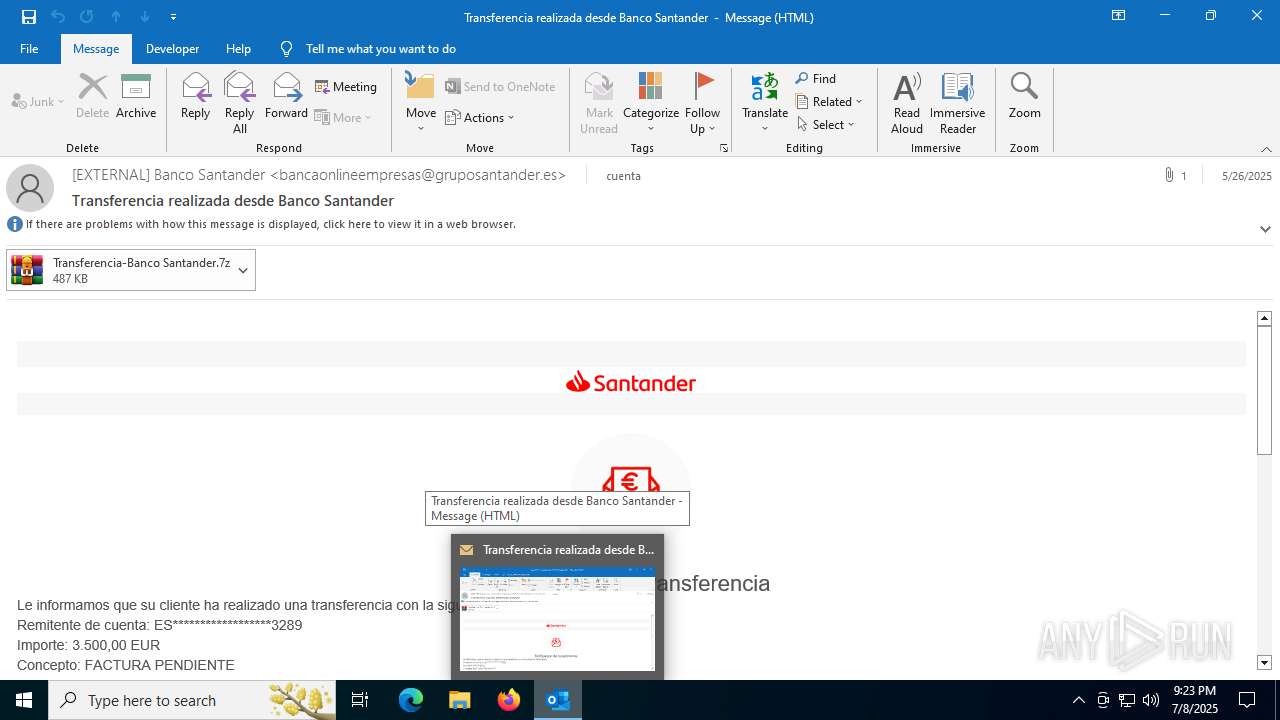Open the Follow Up flag menu

pyautogui.click(x=703, y=103)
